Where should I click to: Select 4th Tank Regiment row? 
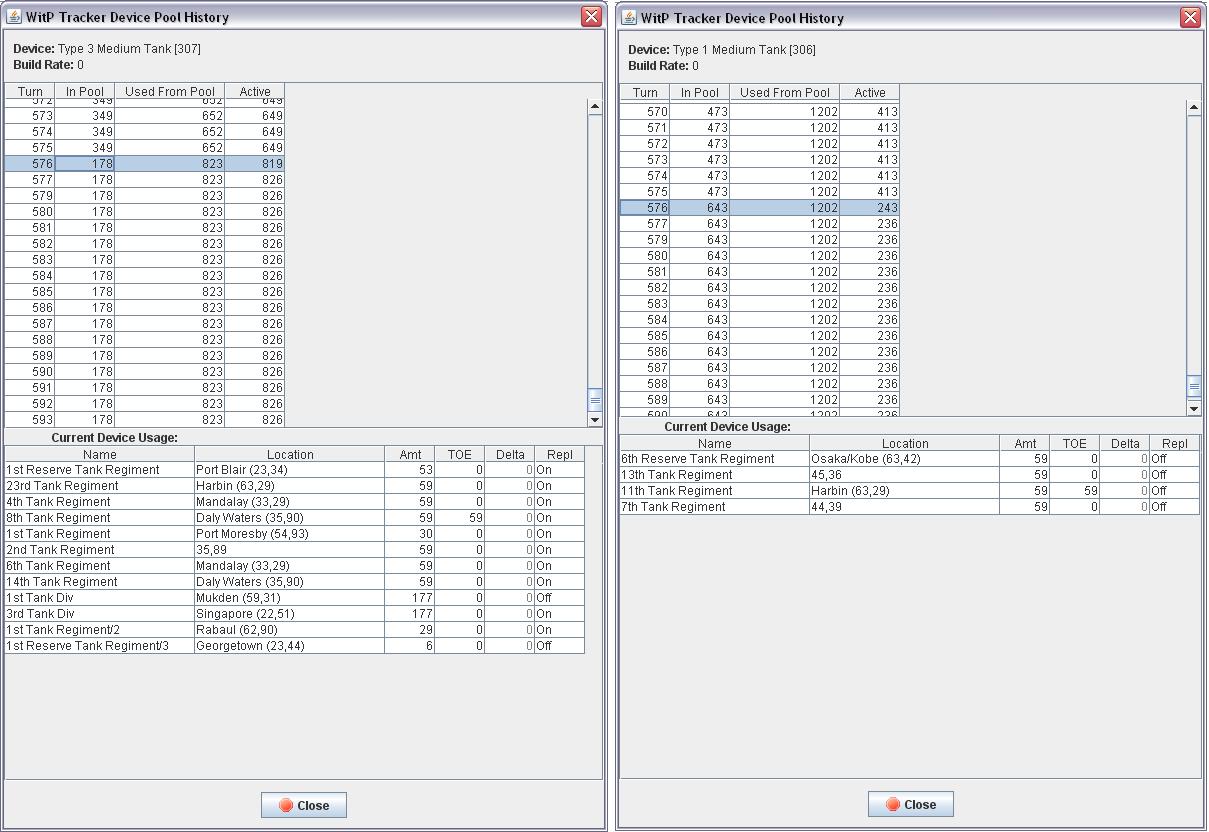295,502
